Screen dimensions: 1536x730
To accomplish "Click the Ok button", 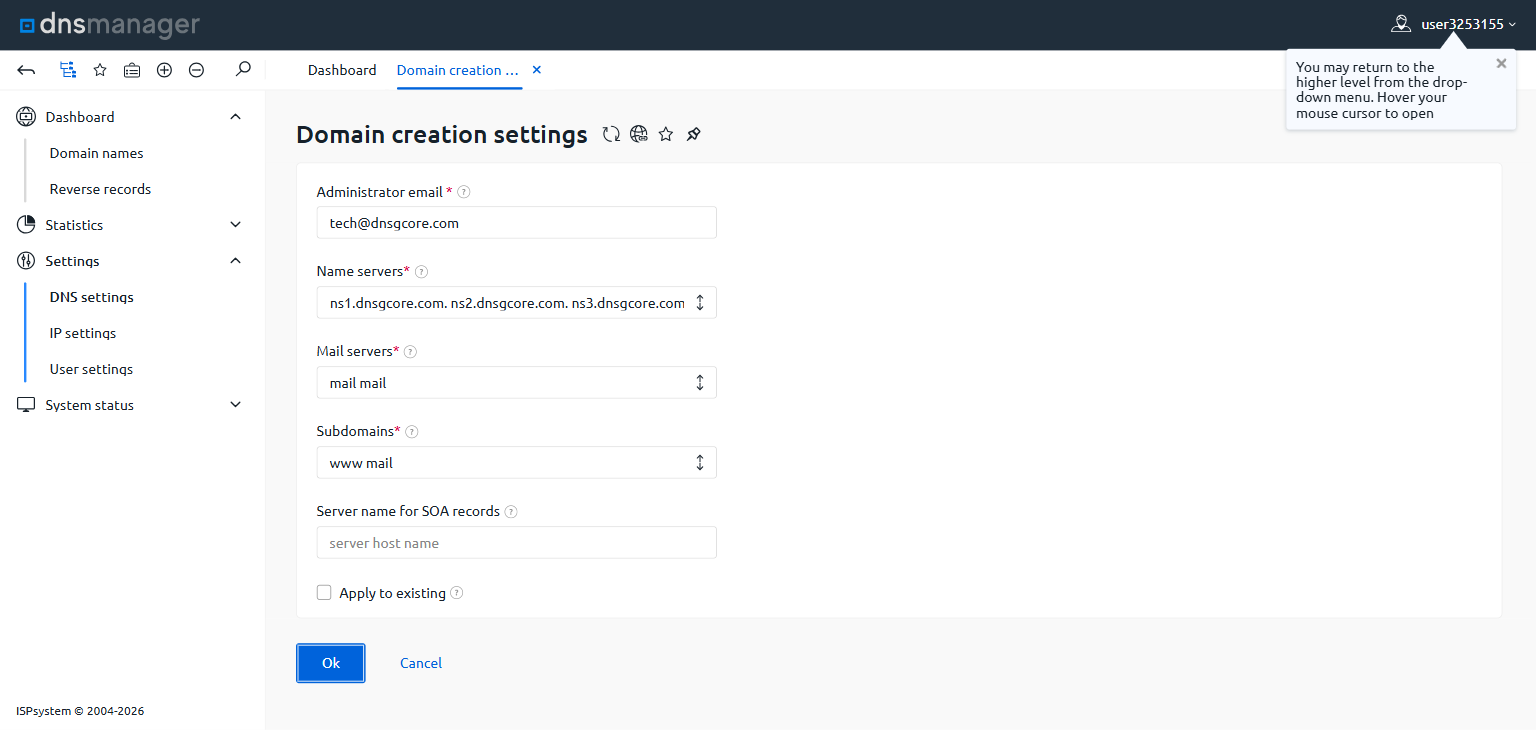I will pyautogui.click(x=331, y=663).
